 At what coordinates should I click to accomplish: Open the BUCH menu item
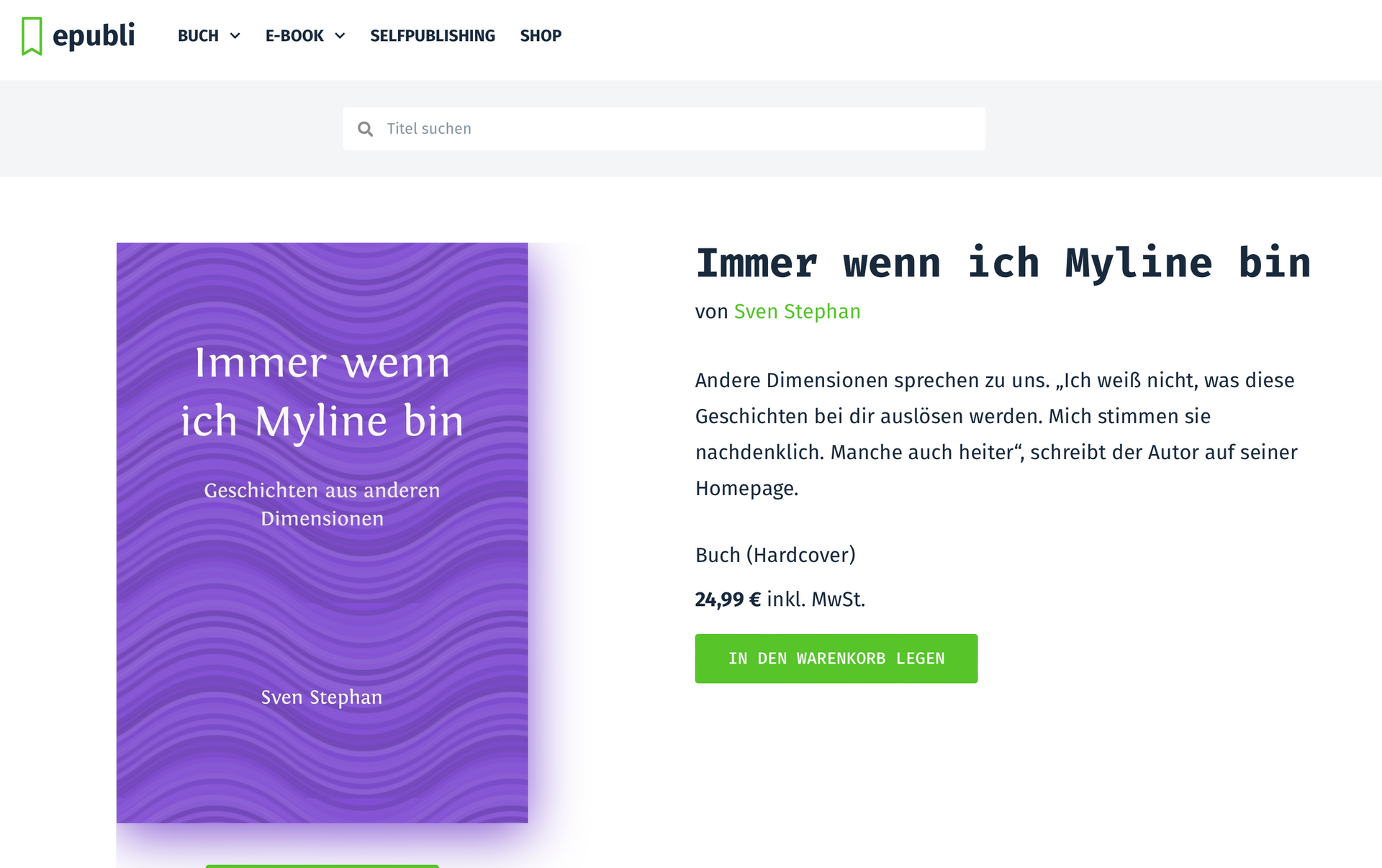click(x=198, y=36)
